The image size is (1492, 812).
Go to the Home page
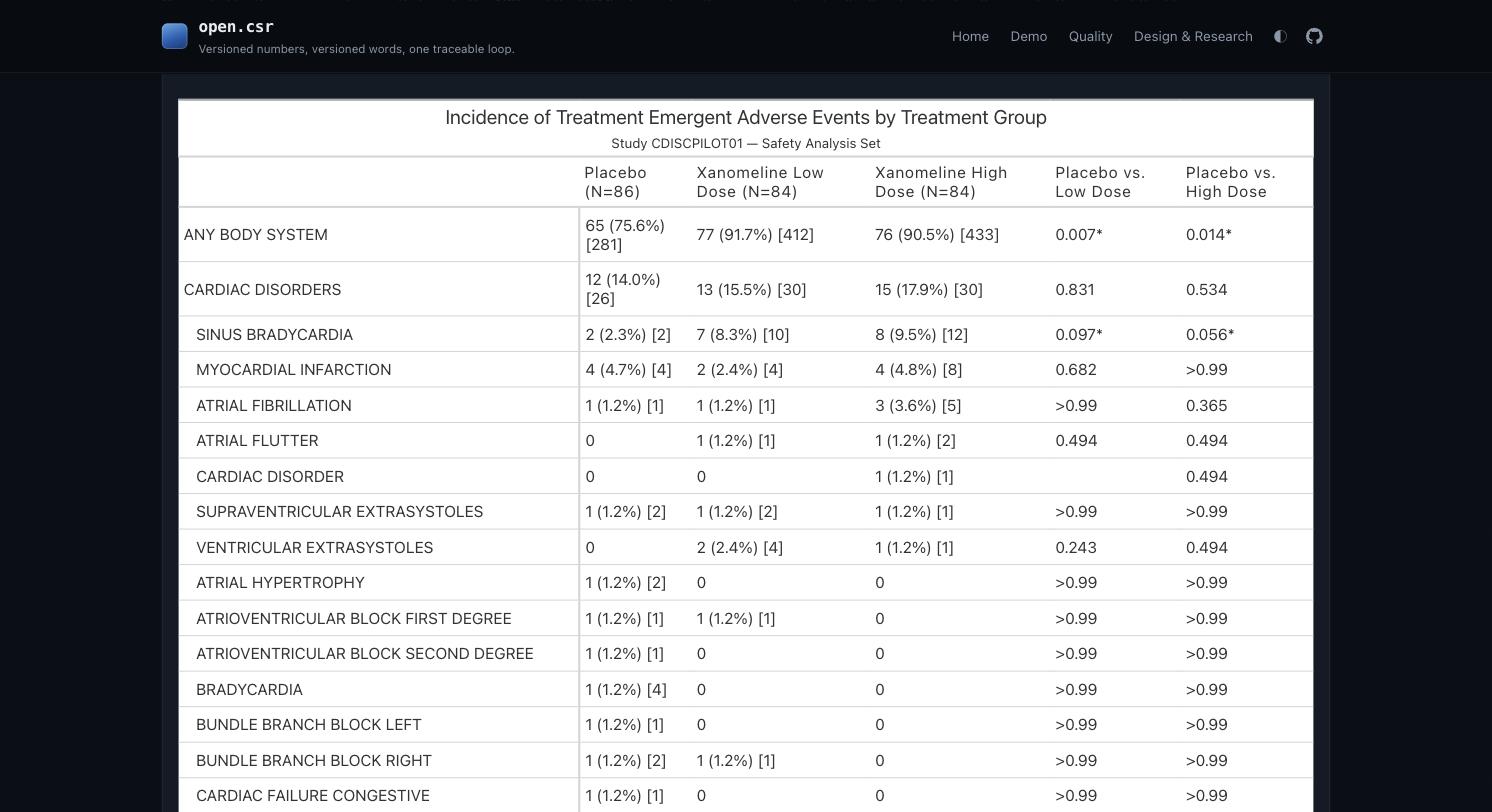click(970, 36)
